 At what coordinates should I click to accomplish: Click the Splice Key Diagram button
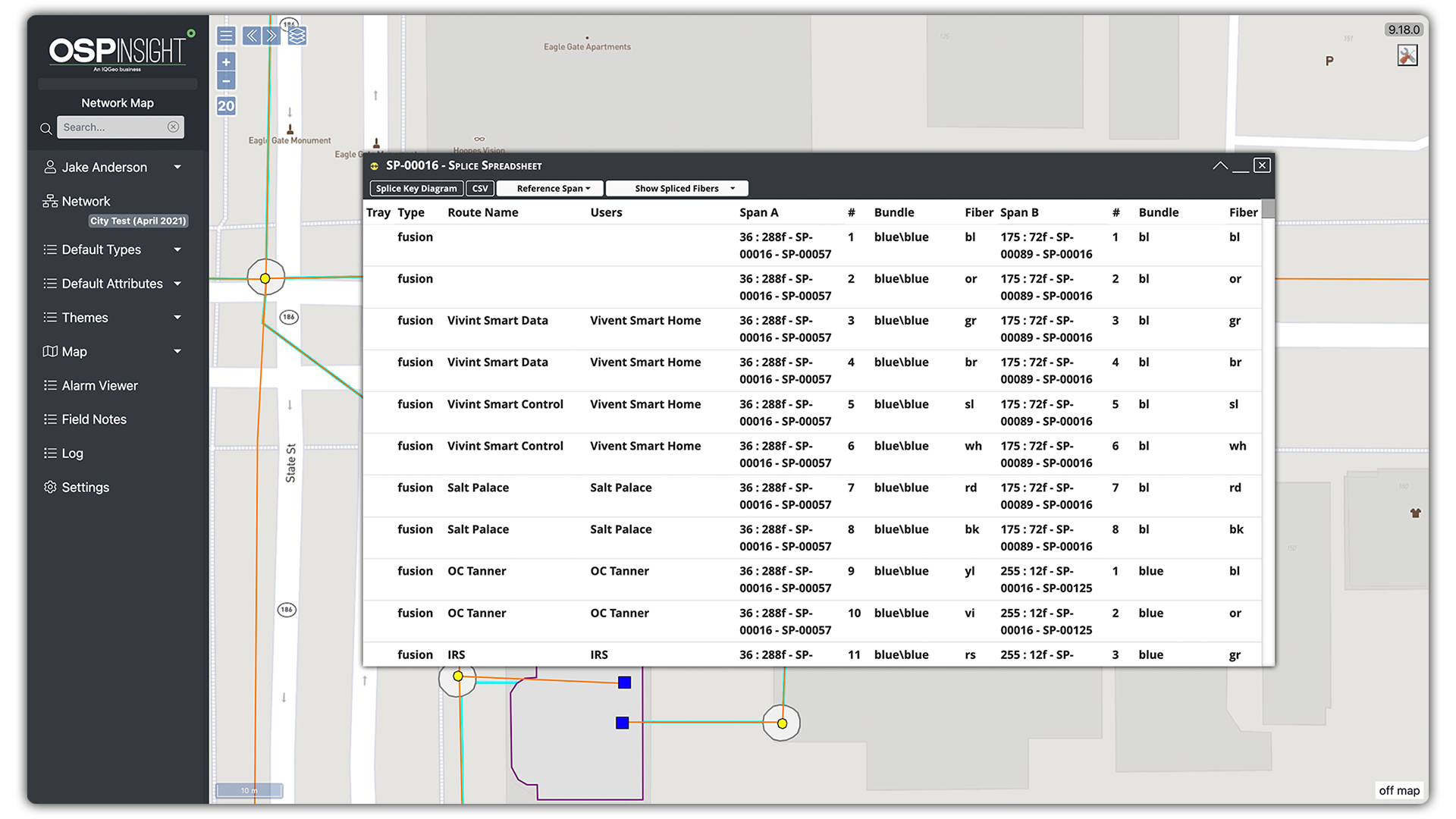click(416, 188)
